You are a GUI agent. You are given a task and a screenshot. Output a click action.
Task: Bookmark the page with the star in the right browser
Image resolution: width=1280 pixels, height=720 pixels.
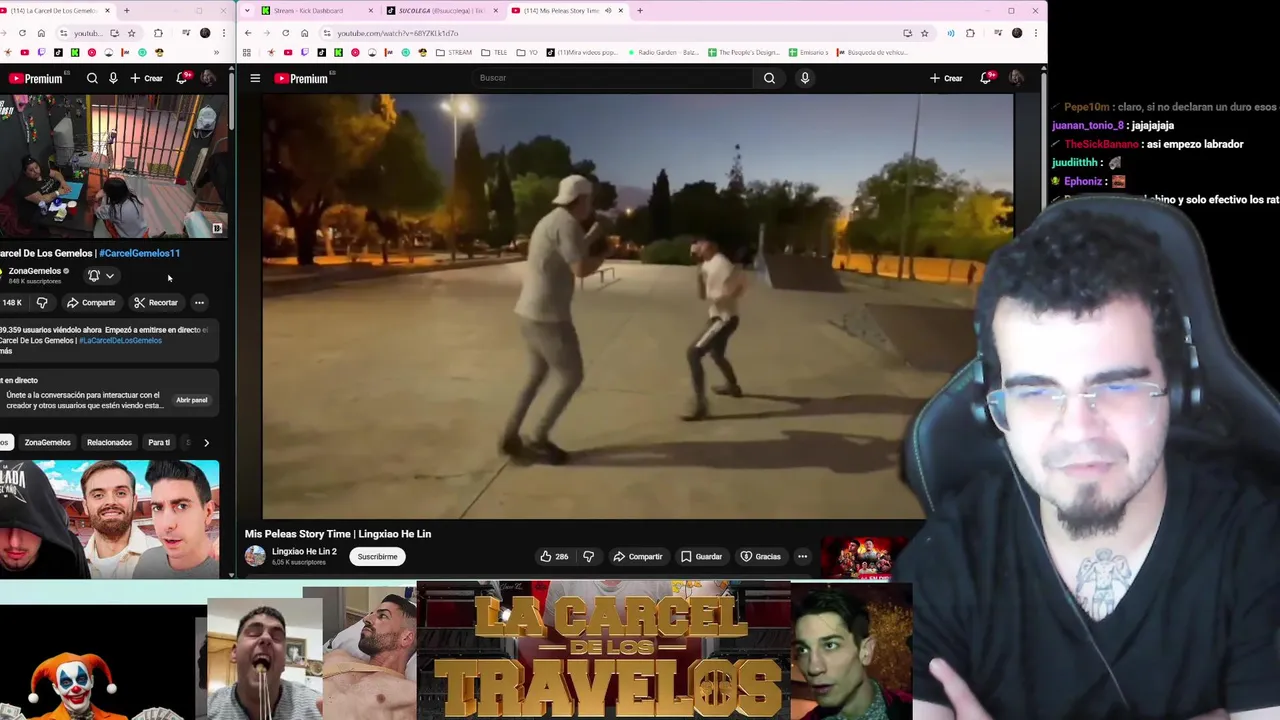point(925,33)
